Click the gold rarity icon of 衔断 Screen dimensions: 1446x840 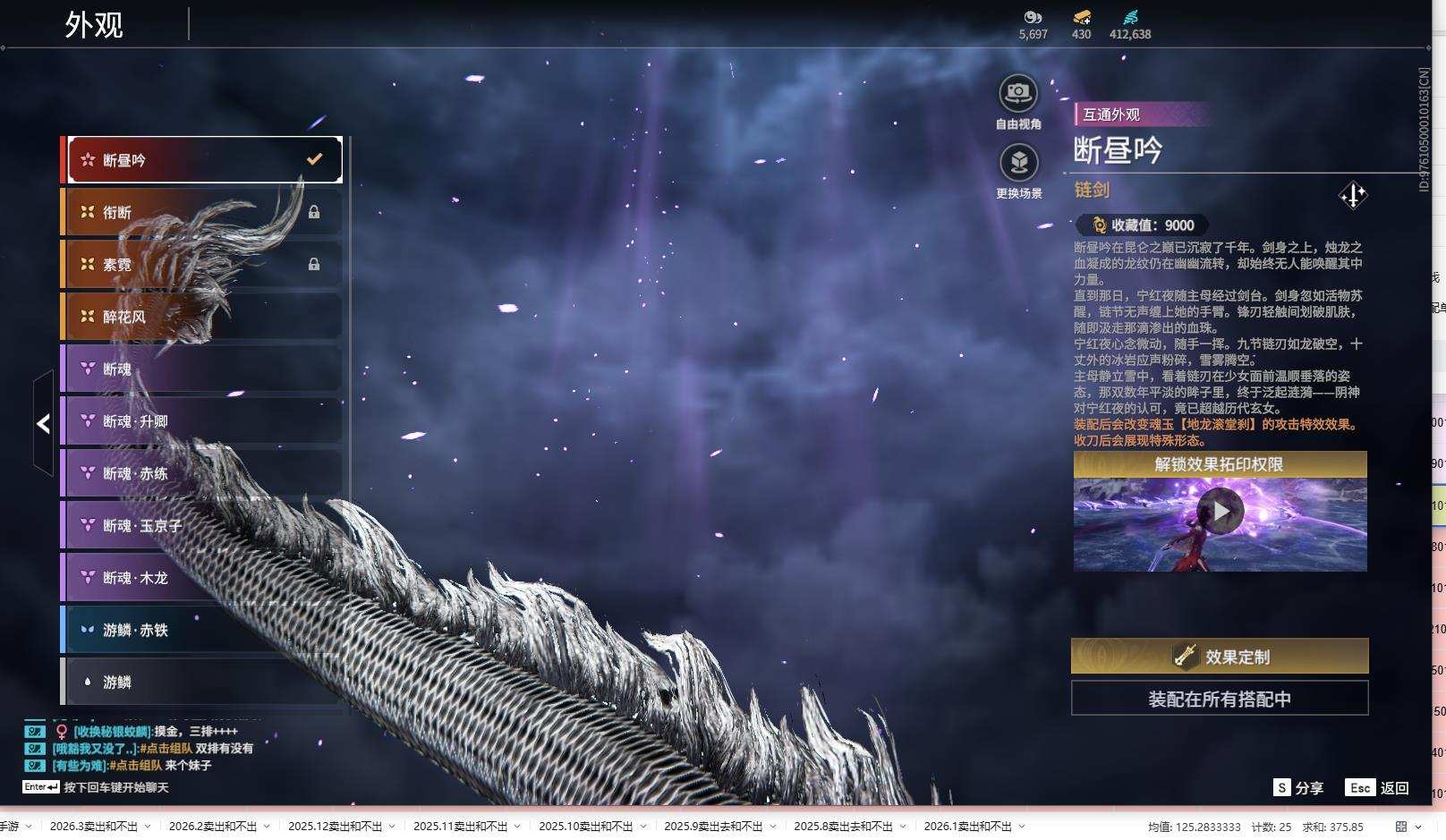pyautogui.click(x=88, y=212)
